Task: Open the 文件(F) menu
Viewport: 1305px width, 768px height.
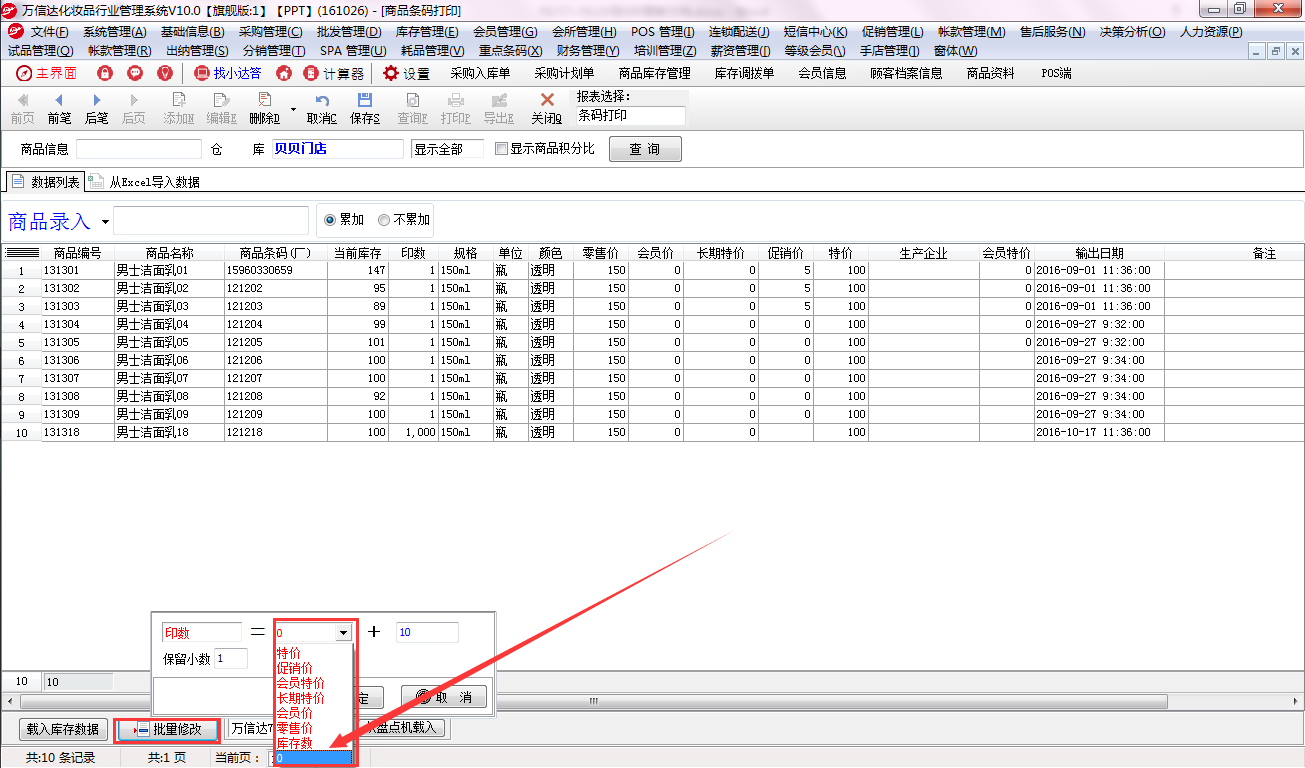Action: [x=49, y=32]
